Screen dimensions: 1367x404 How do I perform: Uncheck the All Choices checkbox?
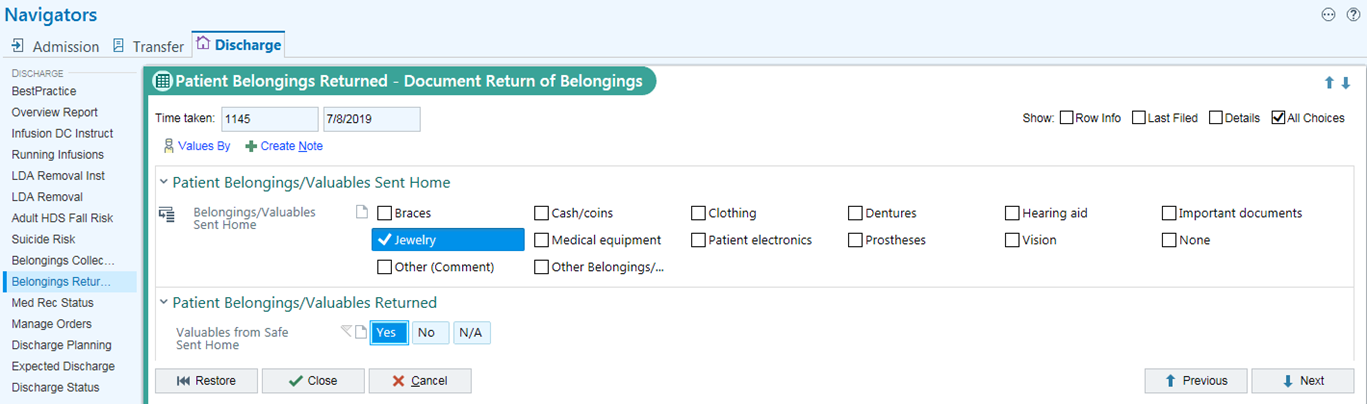tap(1278, 118)
